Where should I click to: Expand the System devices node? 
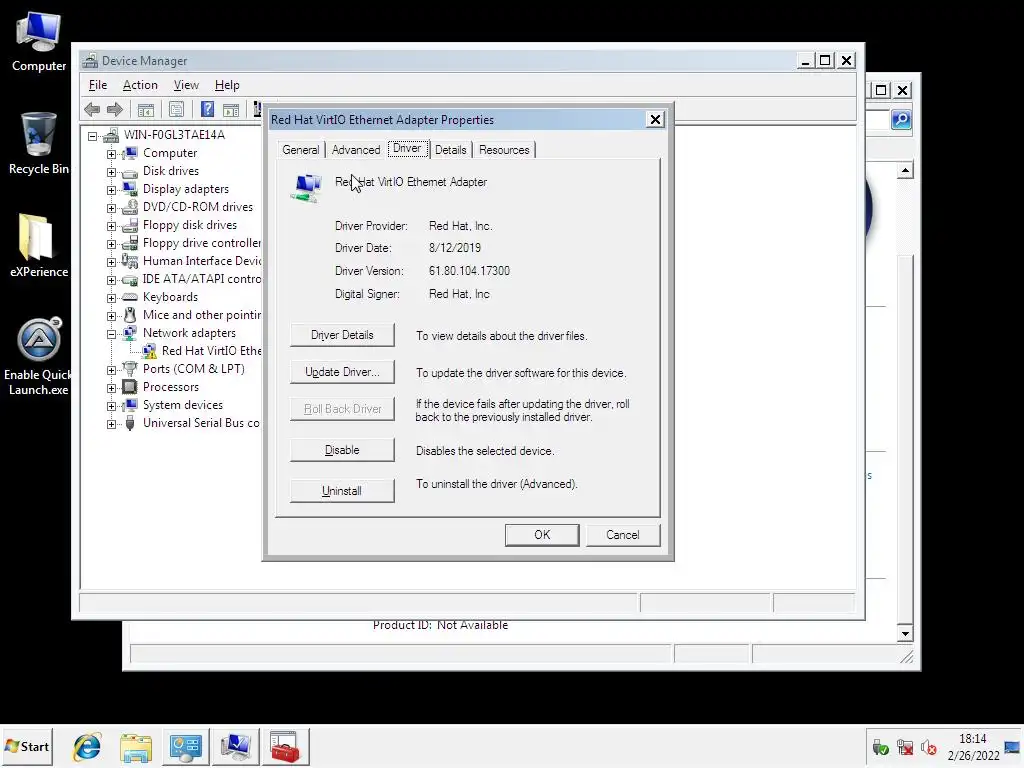[x=112, y=406]
